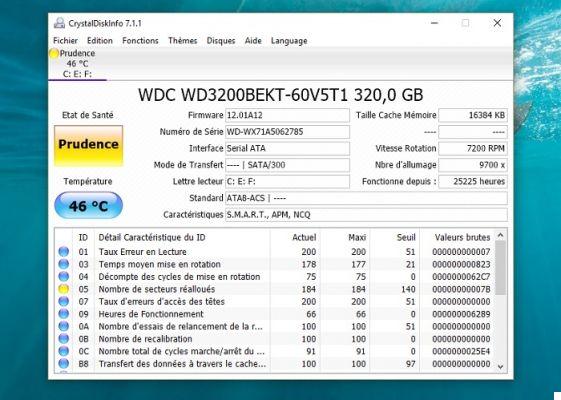Open the Edition menu

pos(100,41)
